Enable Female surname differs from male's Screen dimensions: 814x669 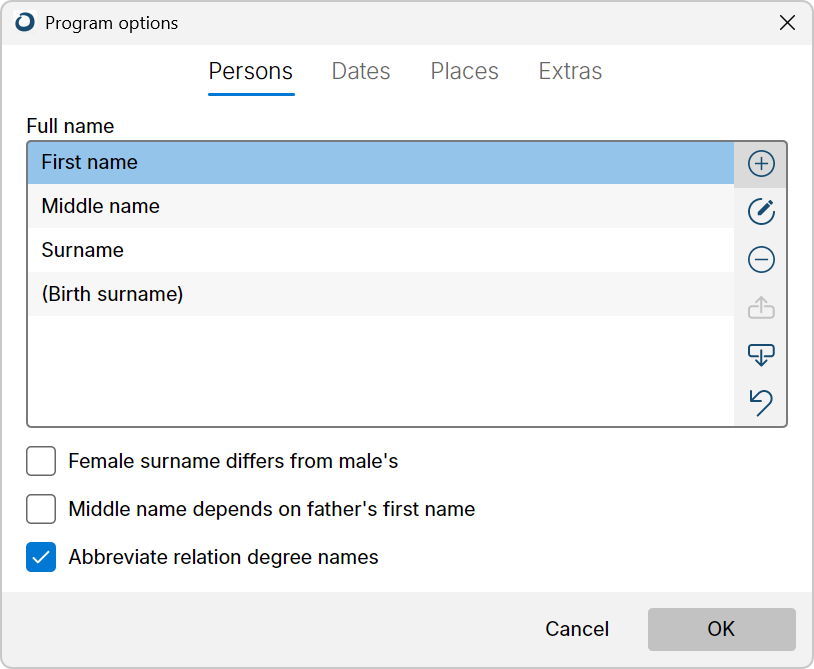coord(41,461)
